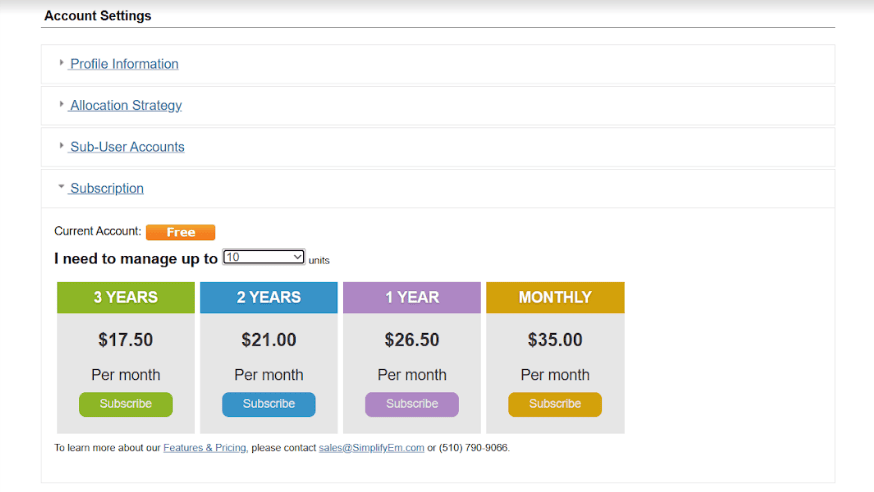
Task: Expand the Allocation Strategy section arrow
Action: click(61, 104)
